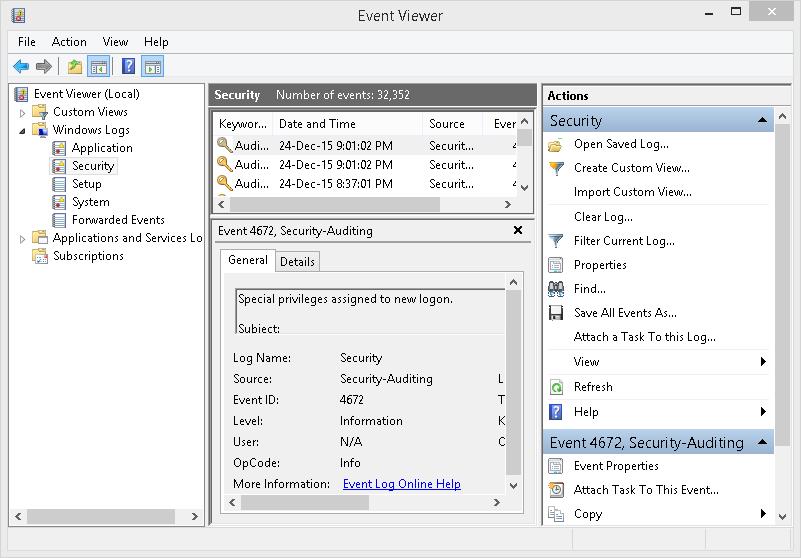The height and width of the screenshot is (558, 801).
Task: Click the binoculars Find icon
Action: [556, 289]
